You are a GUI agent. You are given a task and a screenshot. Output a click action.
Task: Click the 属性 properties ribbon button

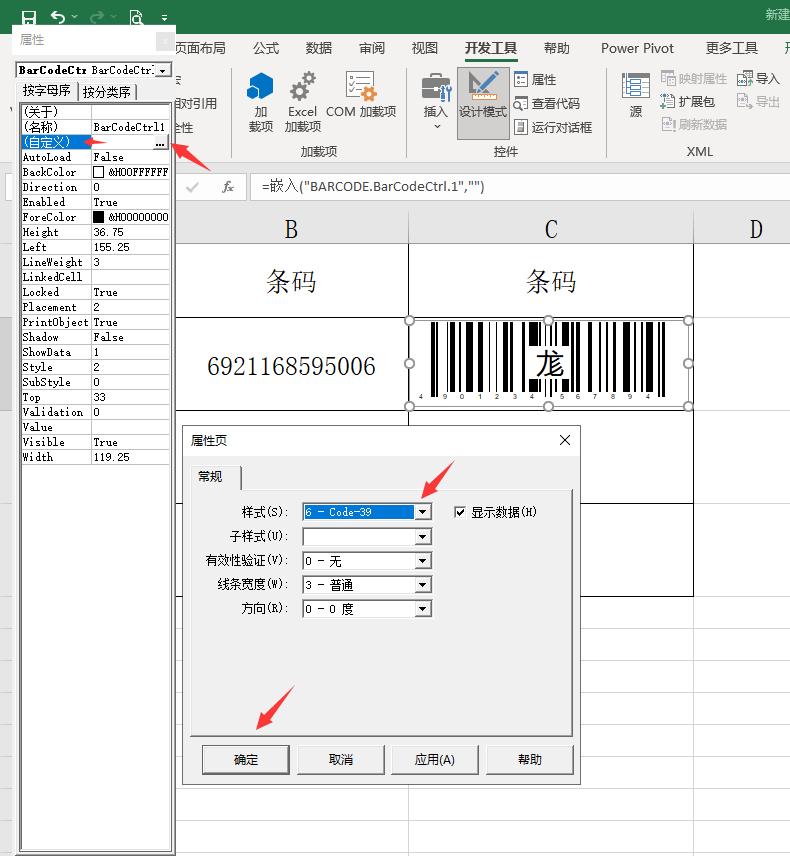click(x=536, y=80)
